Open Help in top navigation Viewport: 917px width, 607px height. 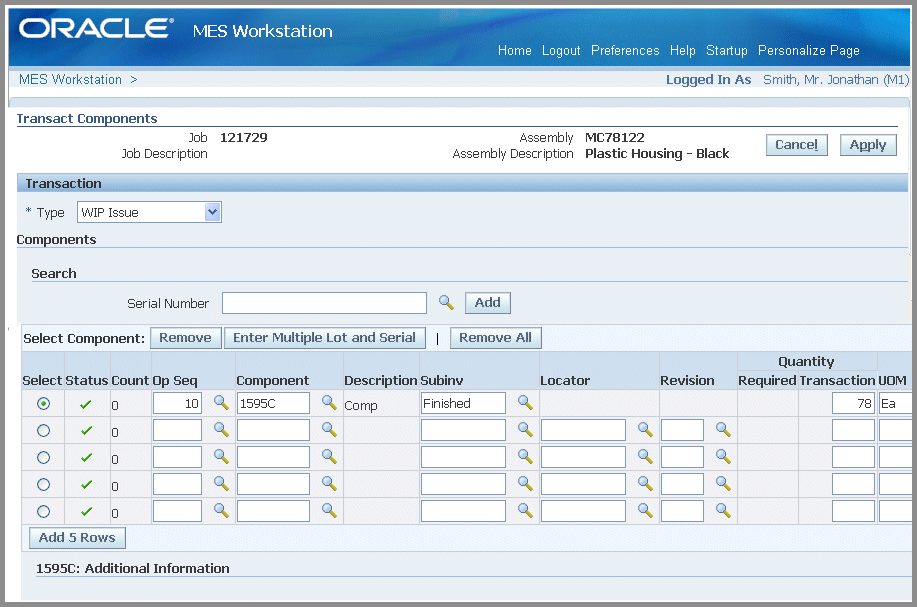point(682,51)
